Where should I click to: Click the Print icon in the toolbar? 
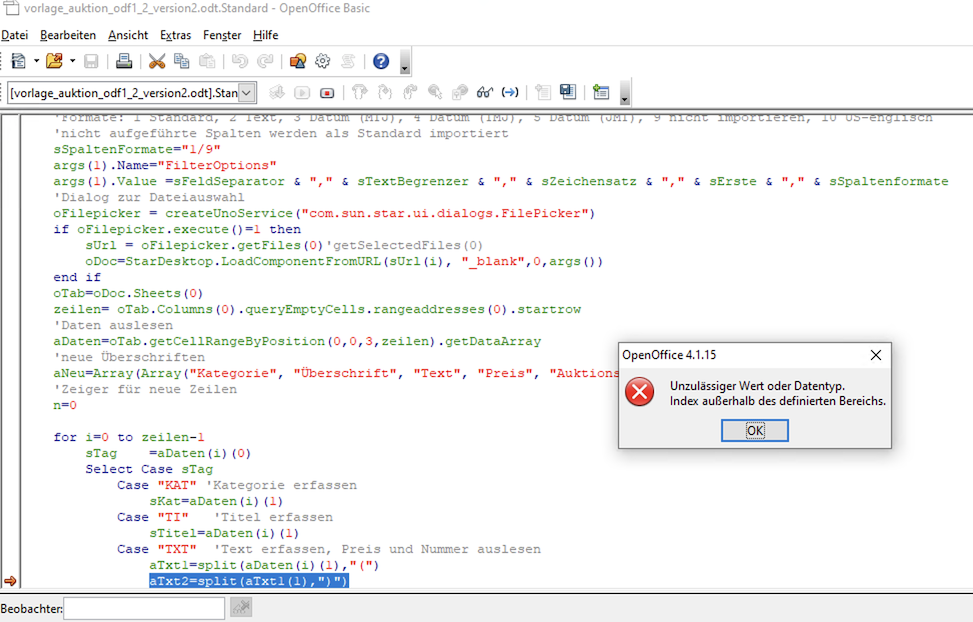[124, 62]
